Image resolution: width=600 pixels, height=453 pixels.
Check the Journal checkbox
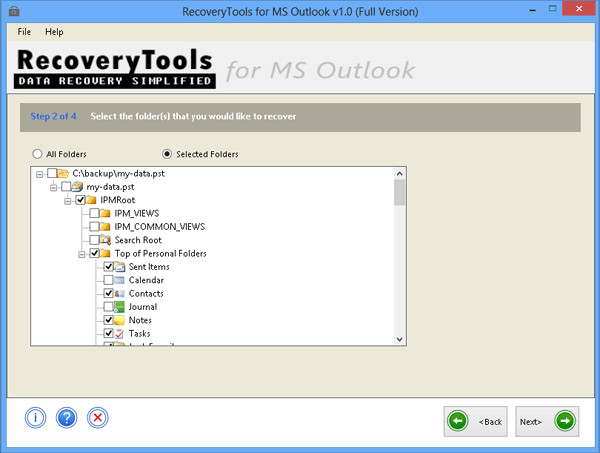pyautogui.click(x=108, y=307)
